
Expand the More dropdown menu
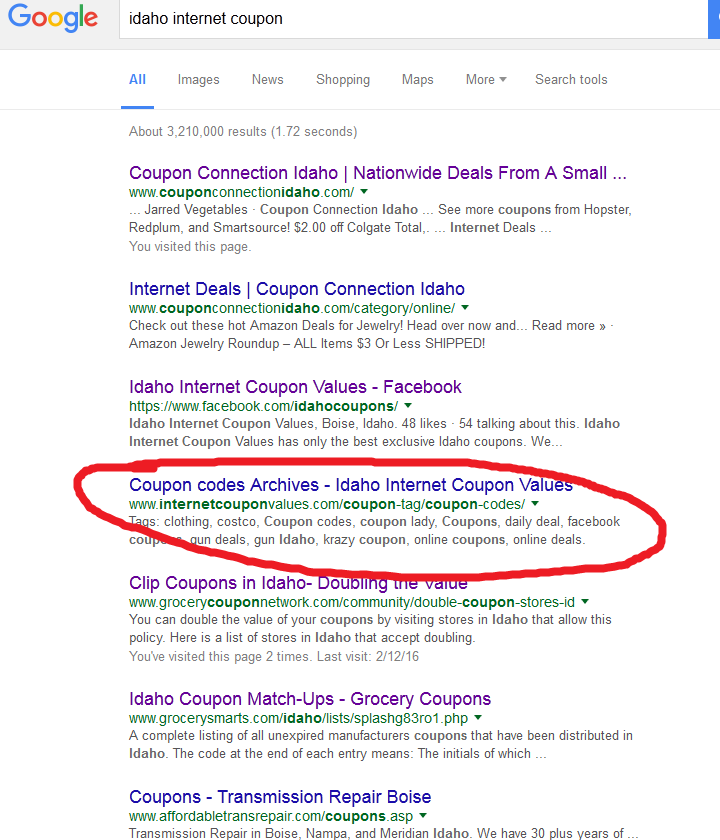486,80
